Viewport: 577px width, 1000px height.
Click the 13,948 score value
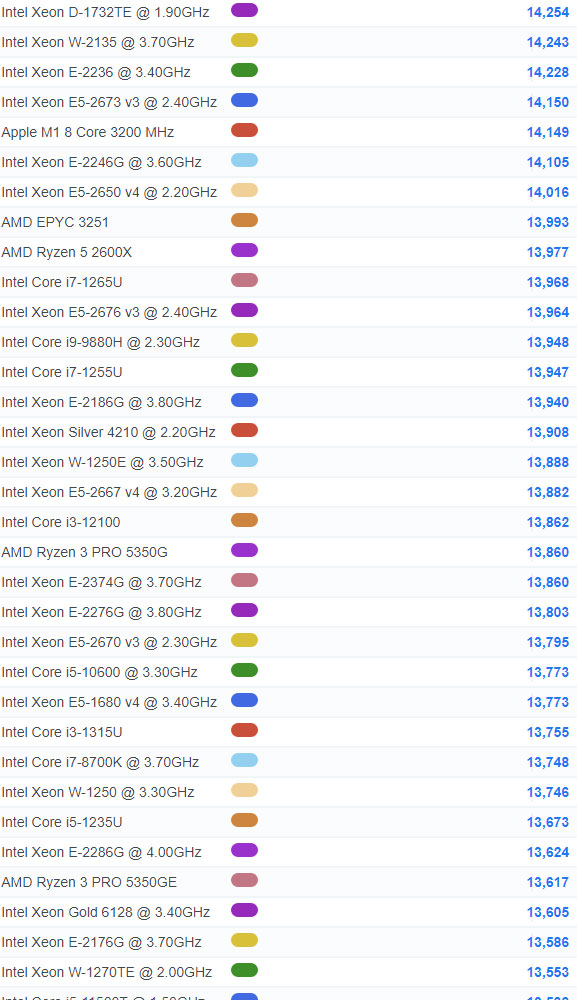548,342
